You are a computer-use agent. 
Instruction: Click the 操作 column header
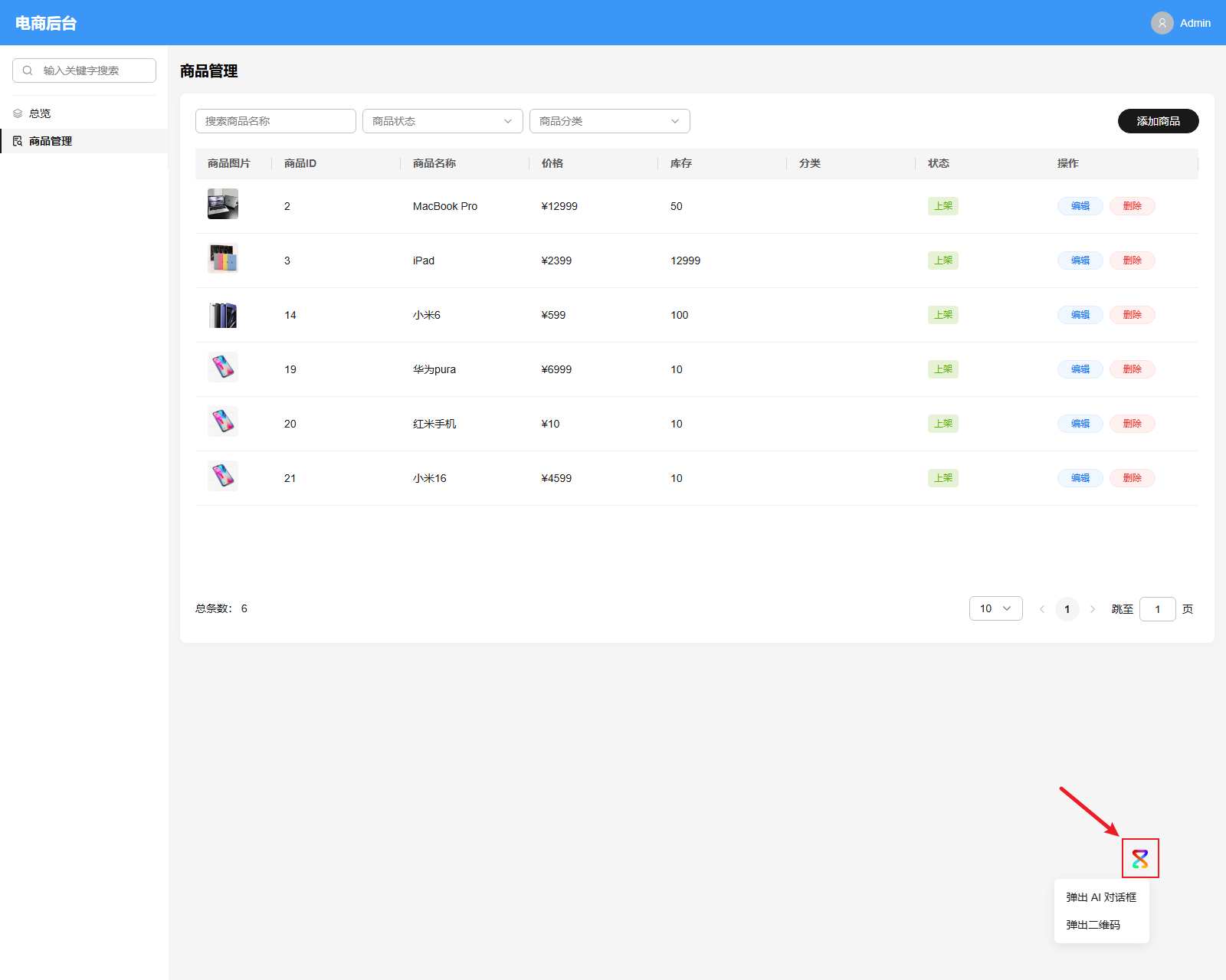point(1068,163)
